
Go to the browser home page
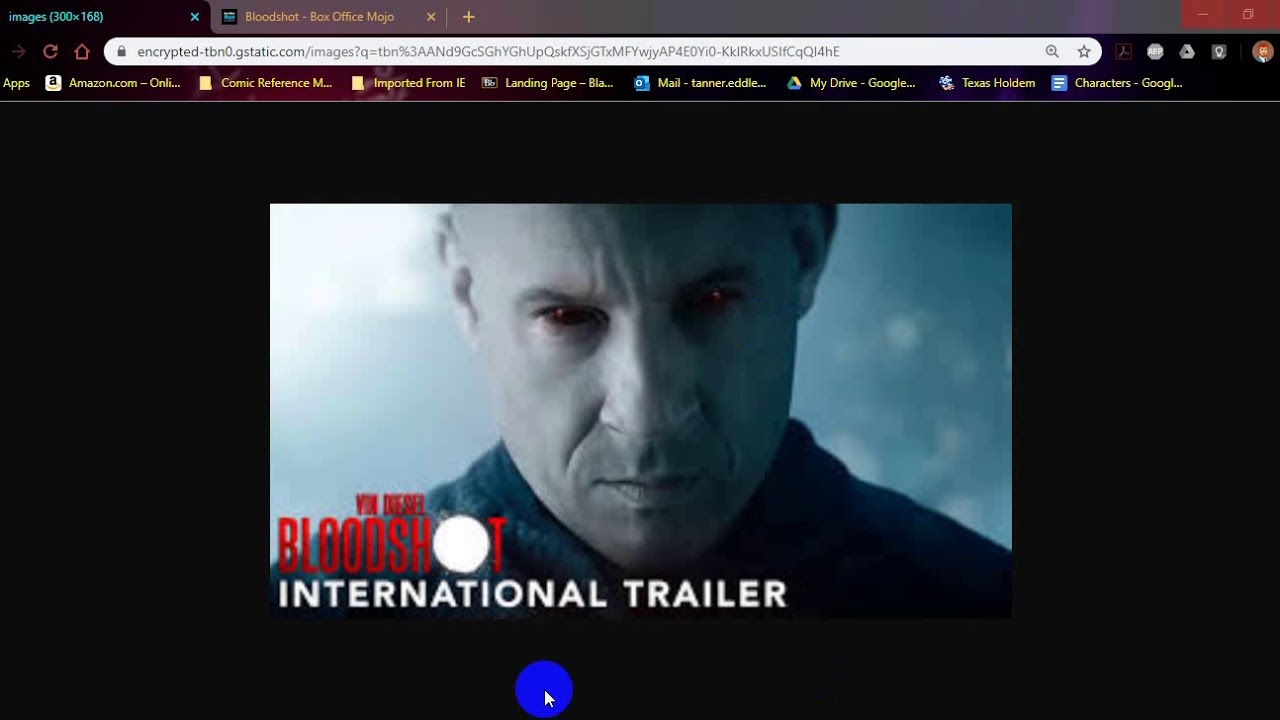[82, 52]
